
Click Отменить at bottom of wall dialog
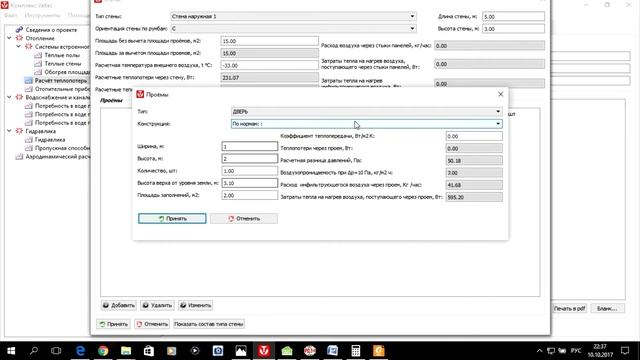click(x=152, y=324)
